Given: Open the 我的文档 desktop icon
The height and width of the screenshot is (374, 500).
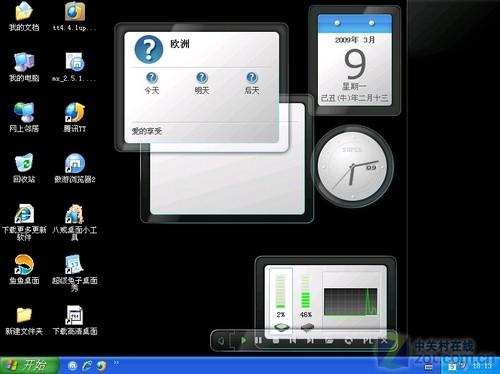Looking at the screenshot, I should pos(24,17).
